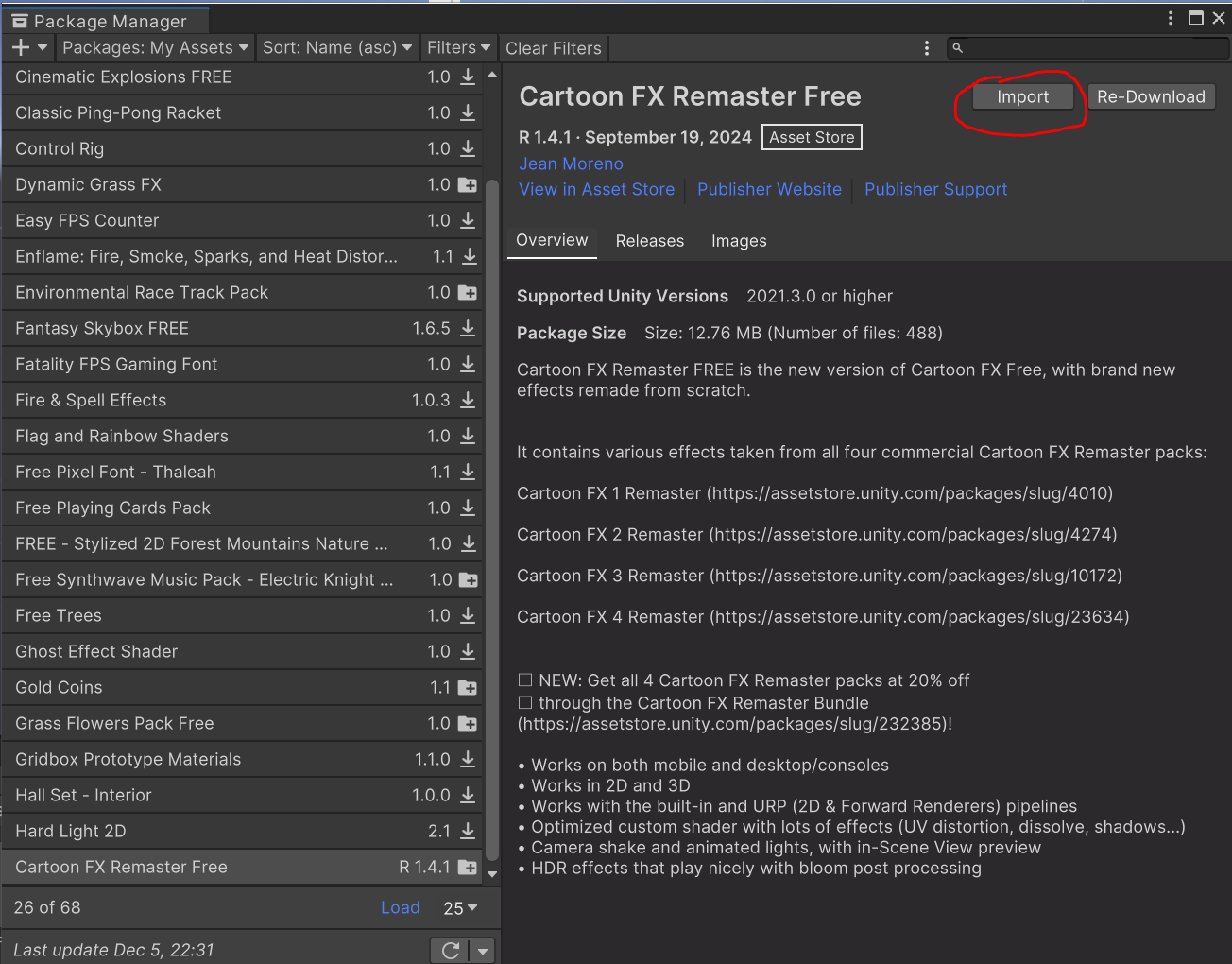Open the Publisher Website link
The image size is (1232, 964).
(769, 189)
